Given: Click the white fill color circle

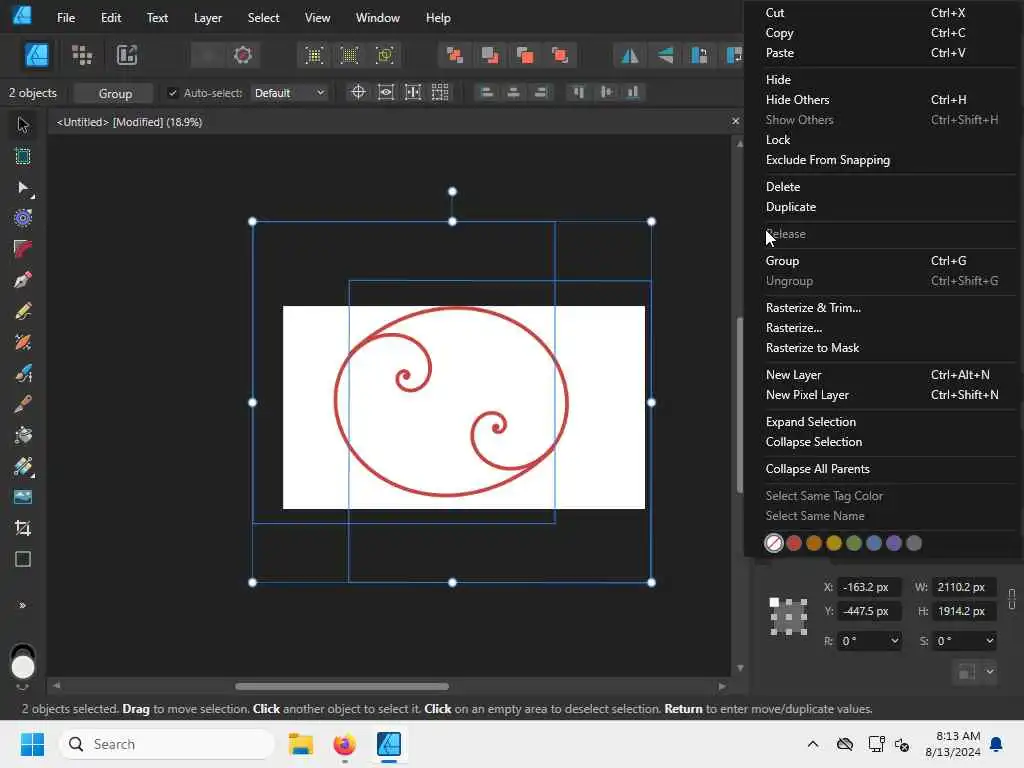Looking at the screenshot, I should 23,667.
